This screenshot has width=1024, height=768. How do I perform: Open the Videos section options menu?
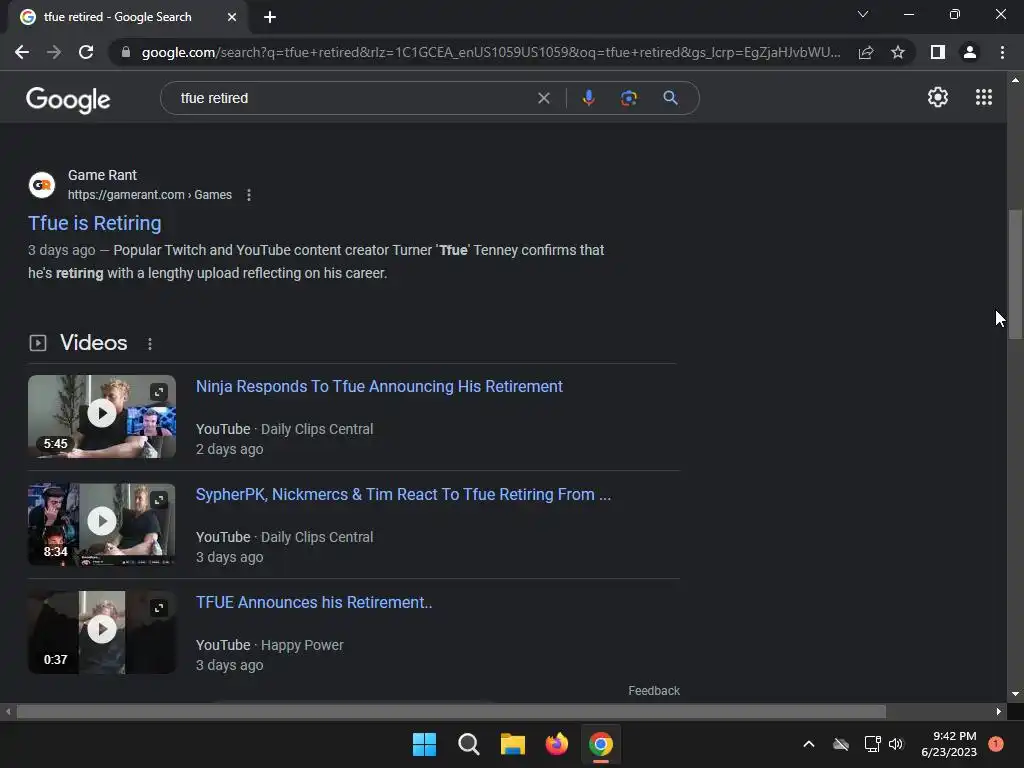click(150, 344)
